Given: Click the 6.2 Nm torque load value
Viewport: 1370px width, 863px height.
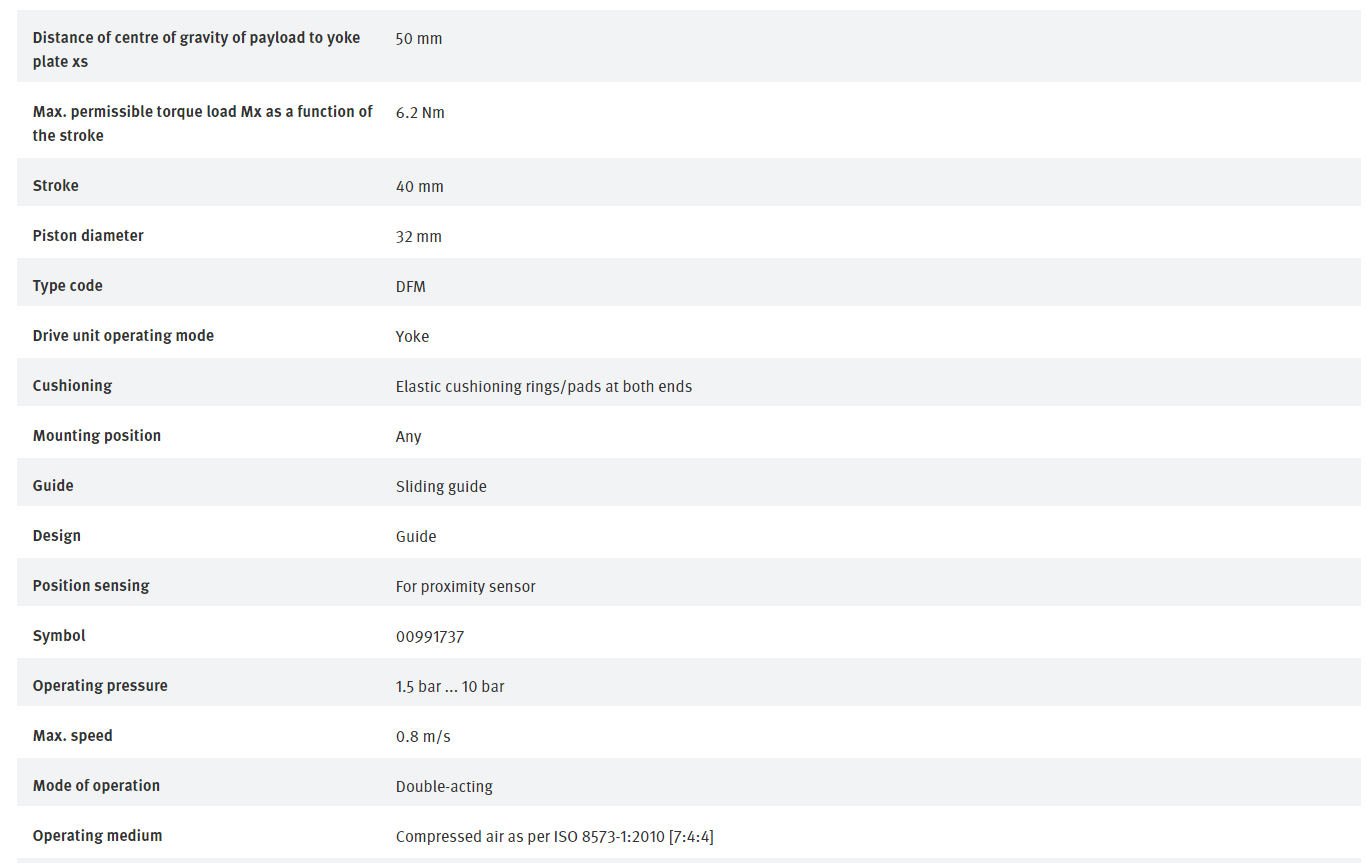Looking at the screenshot, I should 420,113.
